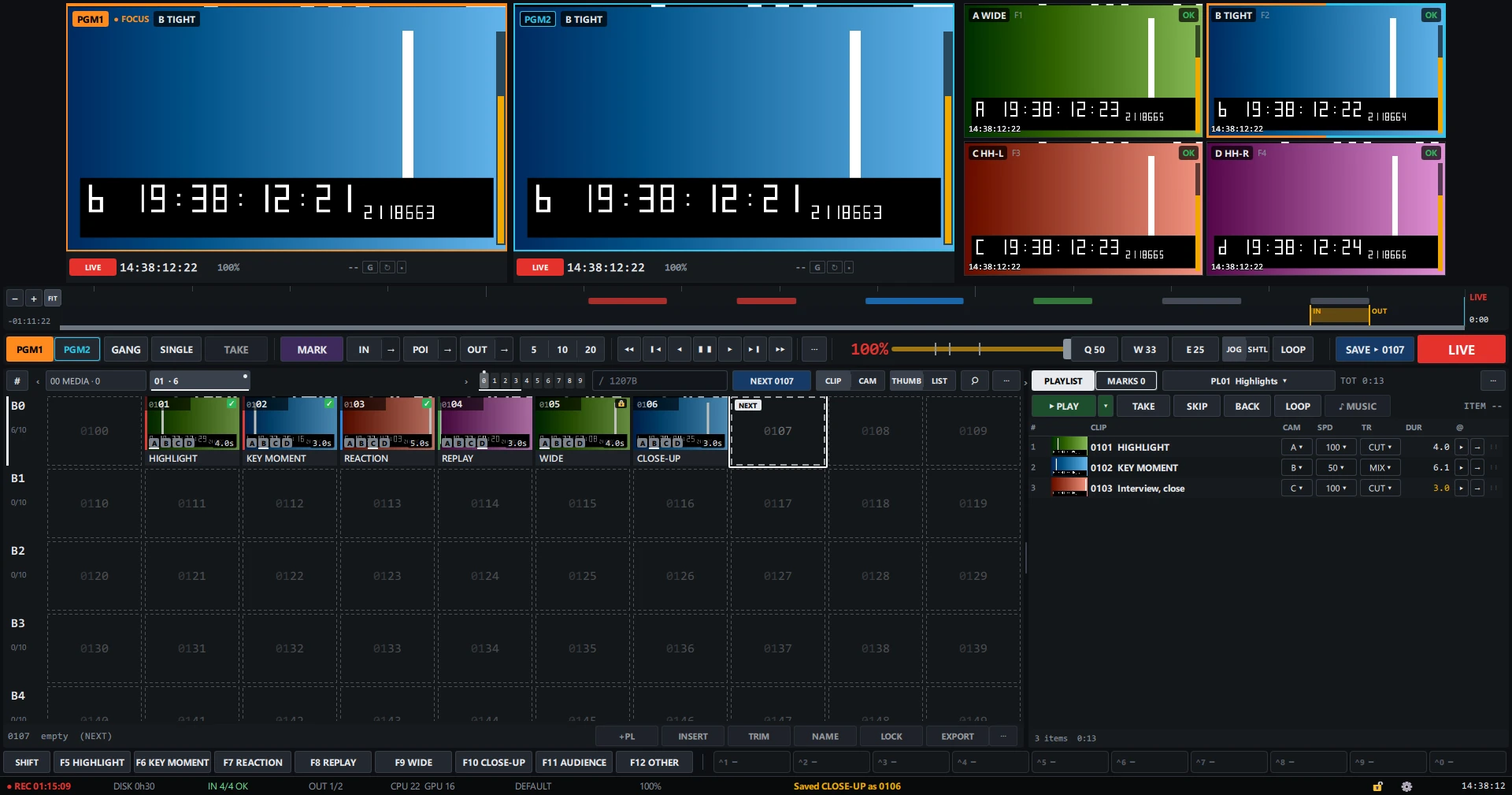
Task: Open the CUT transition dropdown for 0103
Action: (x=1380, y=489)
